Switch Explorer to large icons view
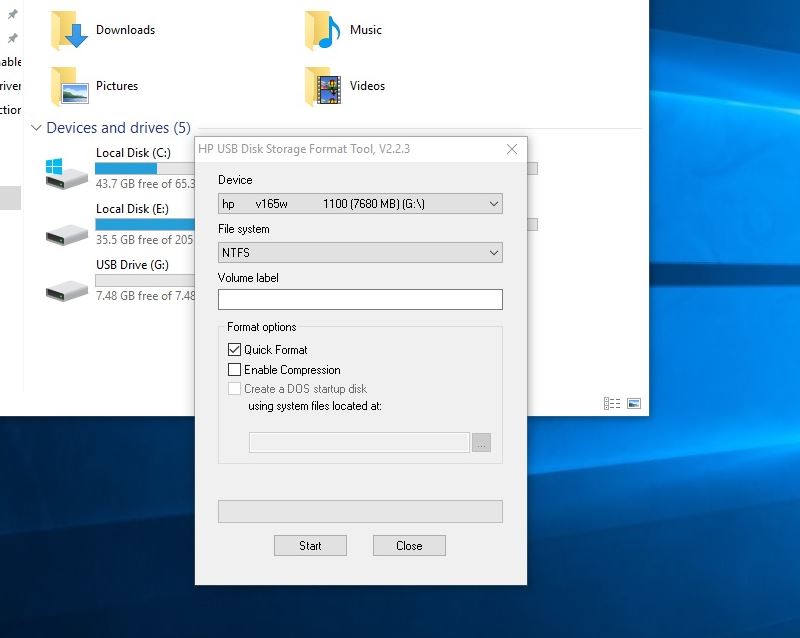Image resolution: width=800 pixels, height=638 pixels. pos(634,404)
